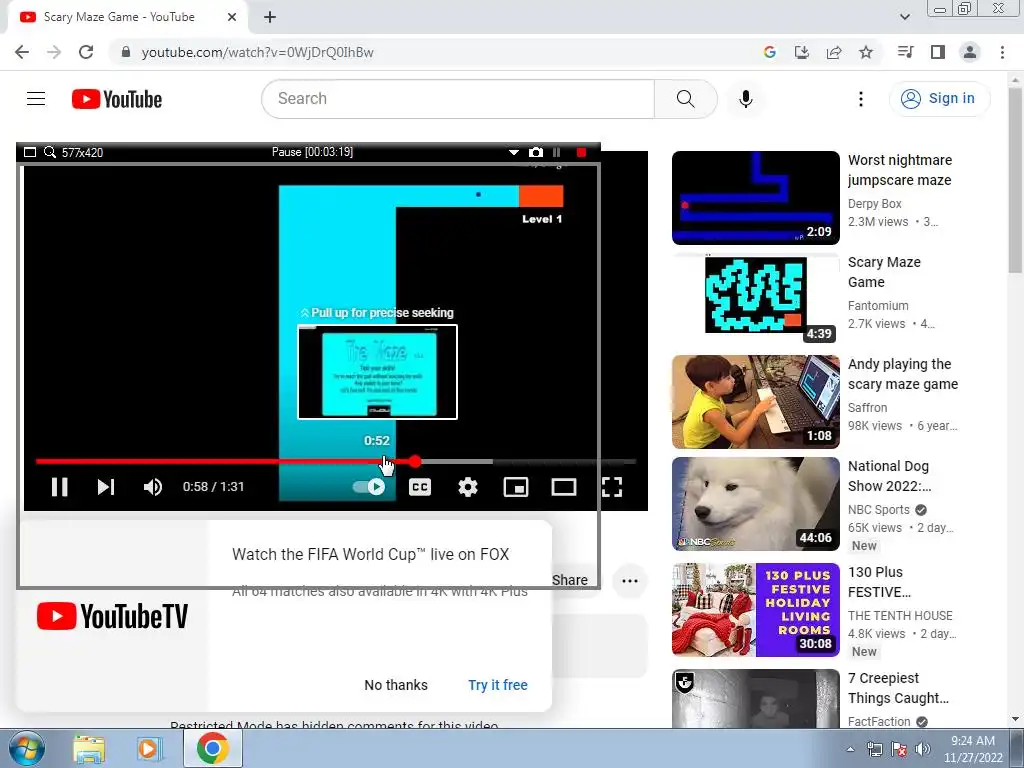Image resolution: width=1024 pixels, height=768 pixels.
Task: Switch to miniplayer mode
Action: click(x=516, y=487)
